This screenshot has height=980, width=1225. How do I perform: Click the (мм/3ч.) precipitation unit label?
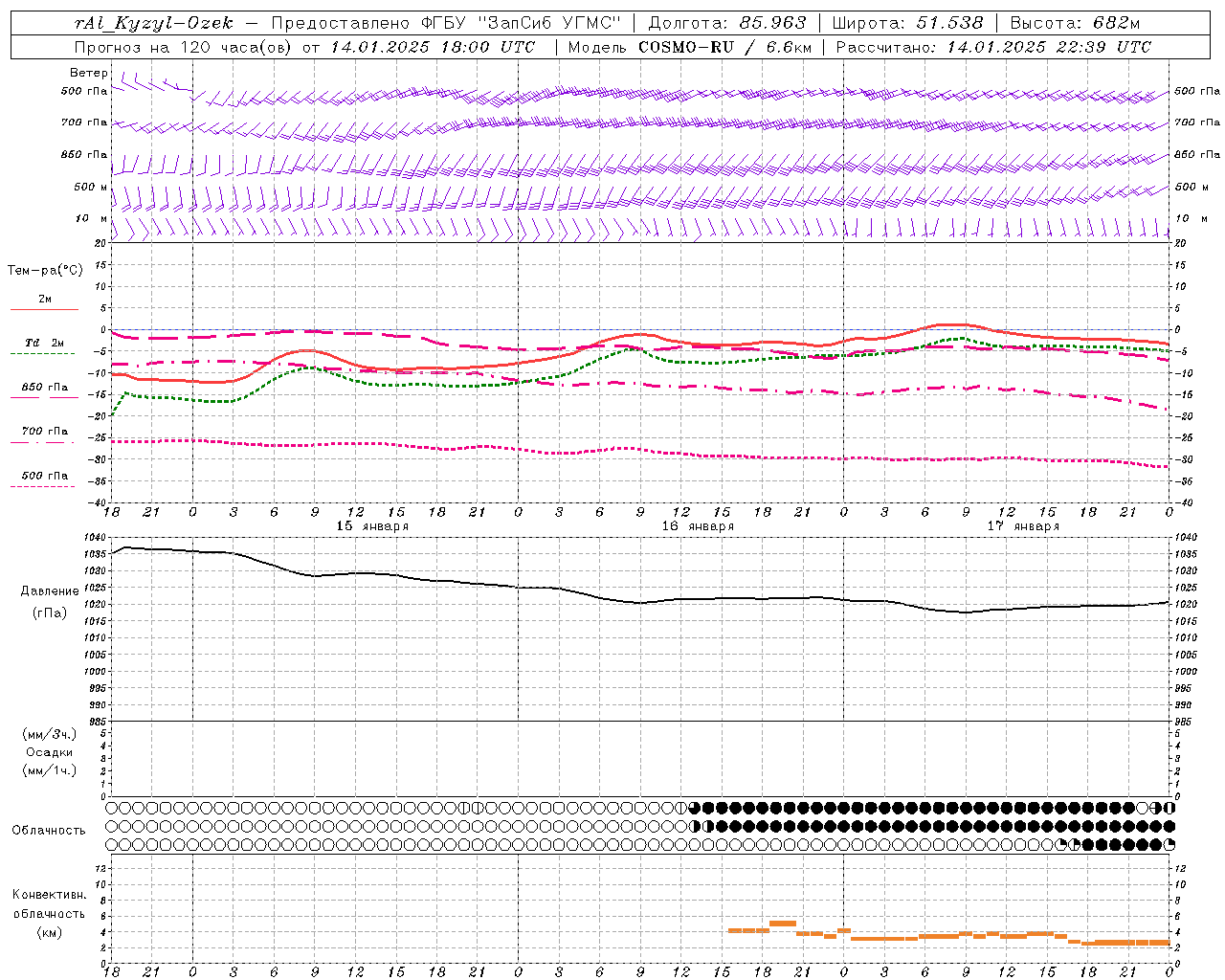[x=50, y=734]
